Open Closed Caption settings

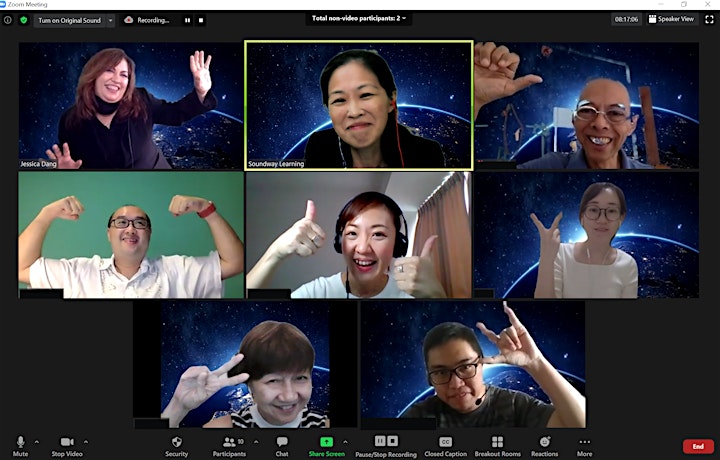(x=445, y=446)
